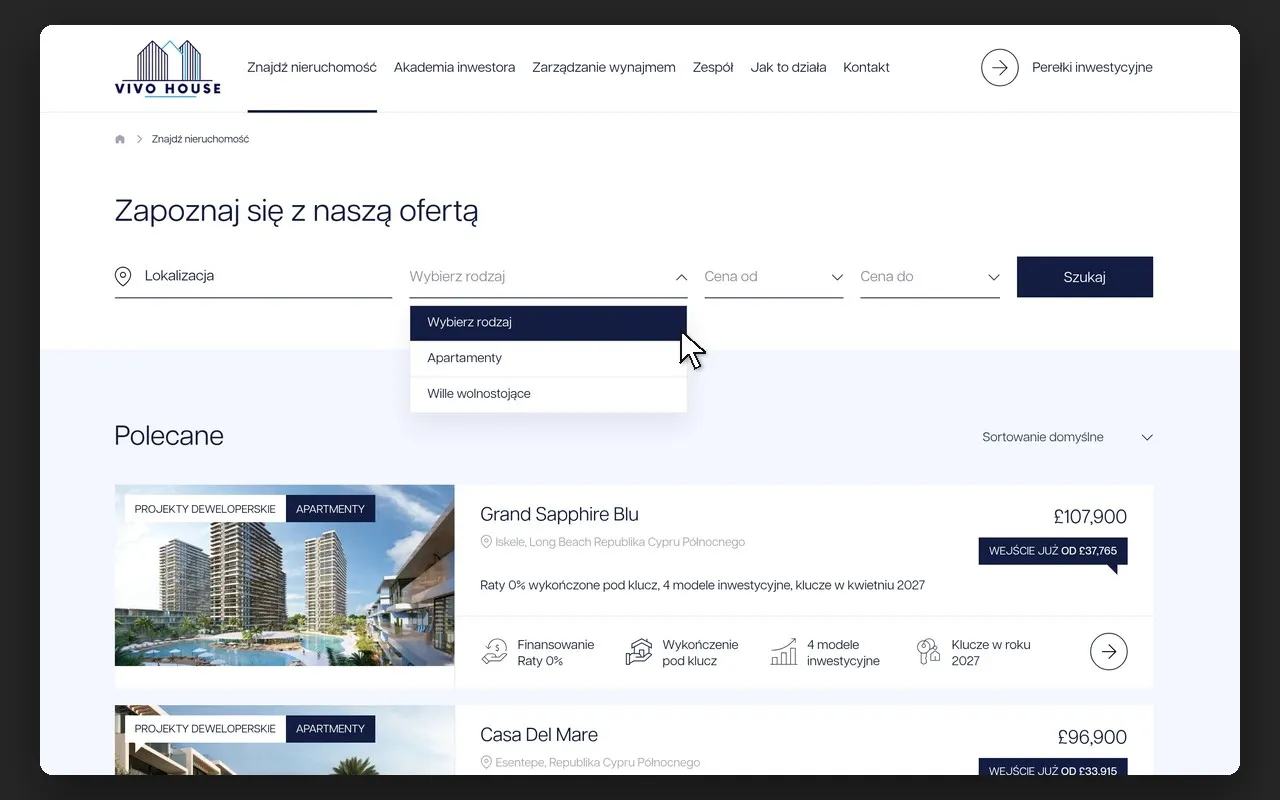Open the Grand Sapphire Blu listing title

tap(559, 515)
